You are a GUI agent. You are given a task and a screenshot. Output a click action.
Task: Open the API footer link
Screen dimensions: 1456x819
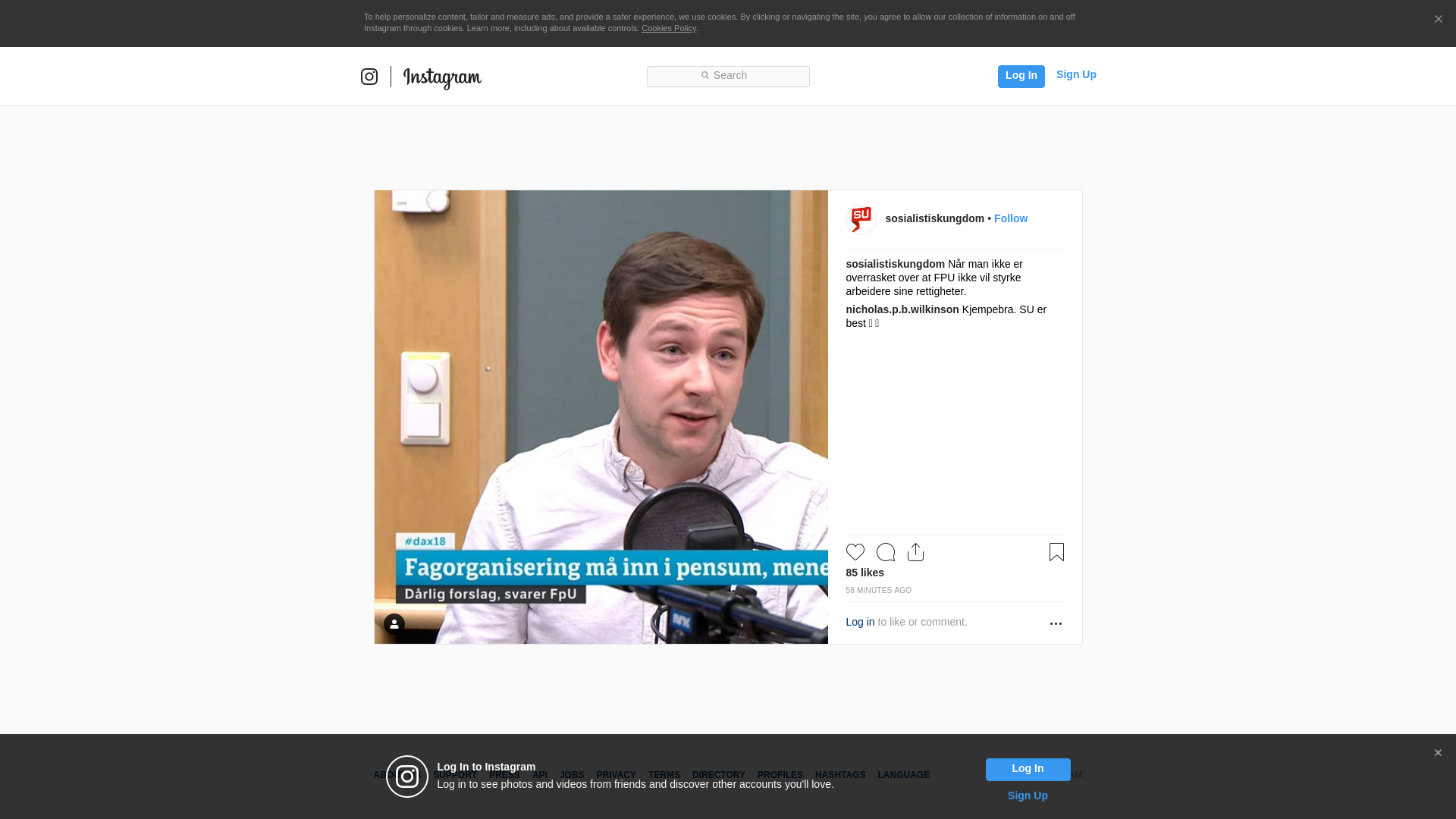pyautogui.click(x=540, y=775)
